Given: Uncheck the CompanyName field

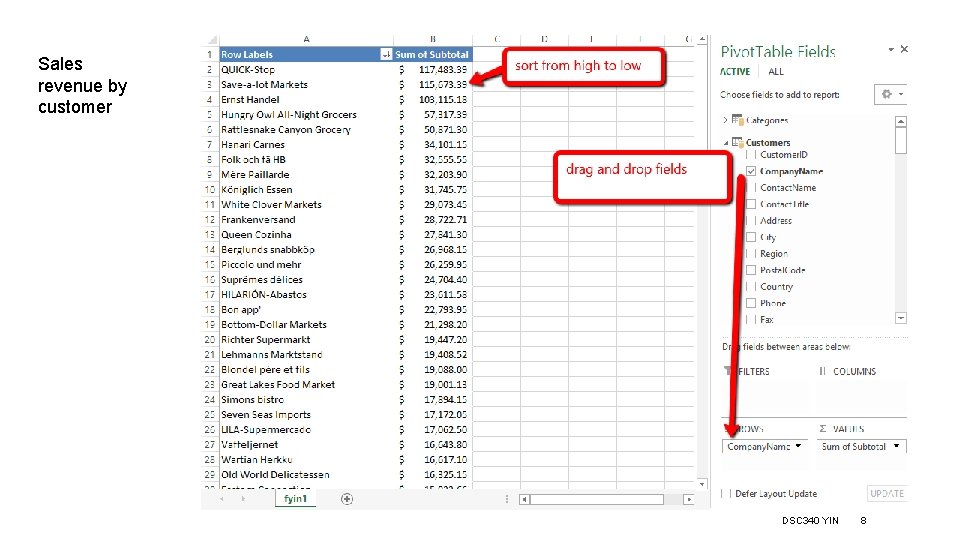Looking at the screenshot, I should (x=751, y=171).
